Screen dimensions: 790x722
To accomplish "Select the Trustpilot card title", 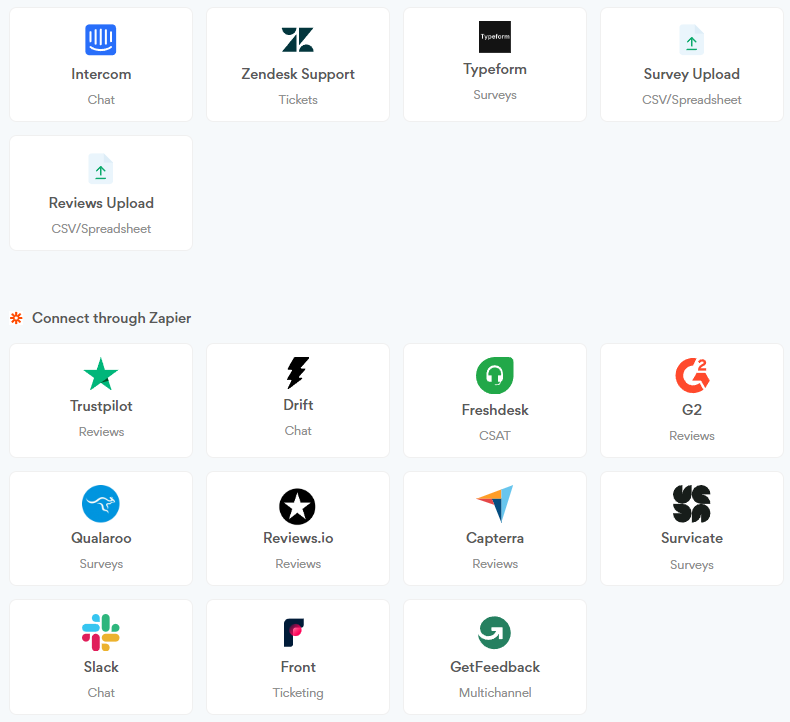I will pyautogui.click(x=101, y=406).
